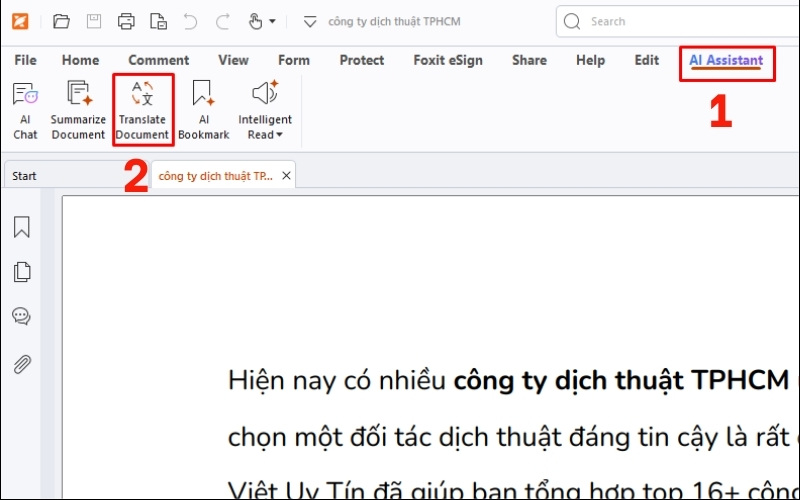
Task: Click the Foxit application logo icon
Action: (x=20, y=21)
